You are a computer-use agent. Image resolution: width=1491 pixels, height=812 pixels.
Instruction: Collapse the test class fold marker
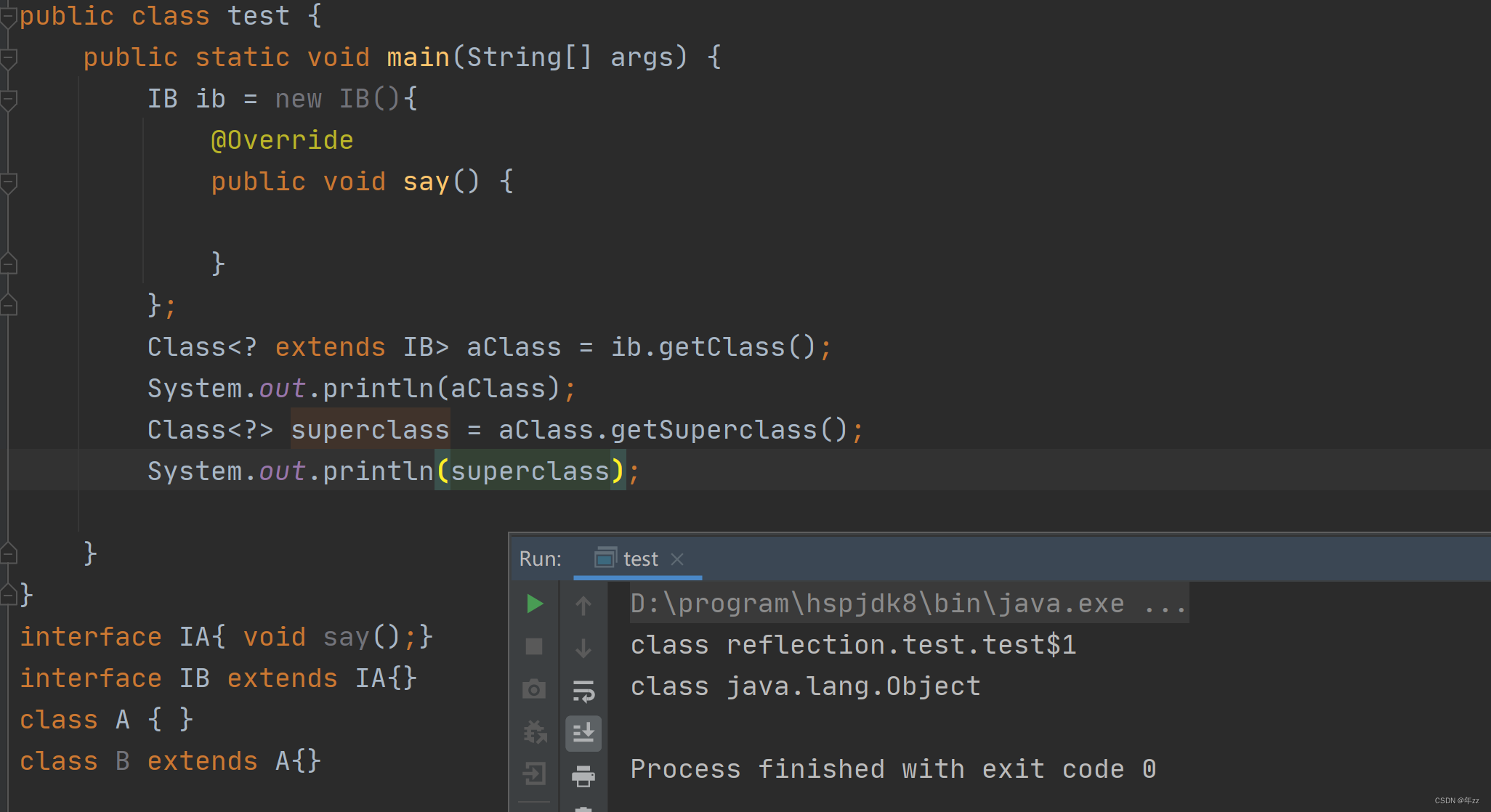[9, 17]
